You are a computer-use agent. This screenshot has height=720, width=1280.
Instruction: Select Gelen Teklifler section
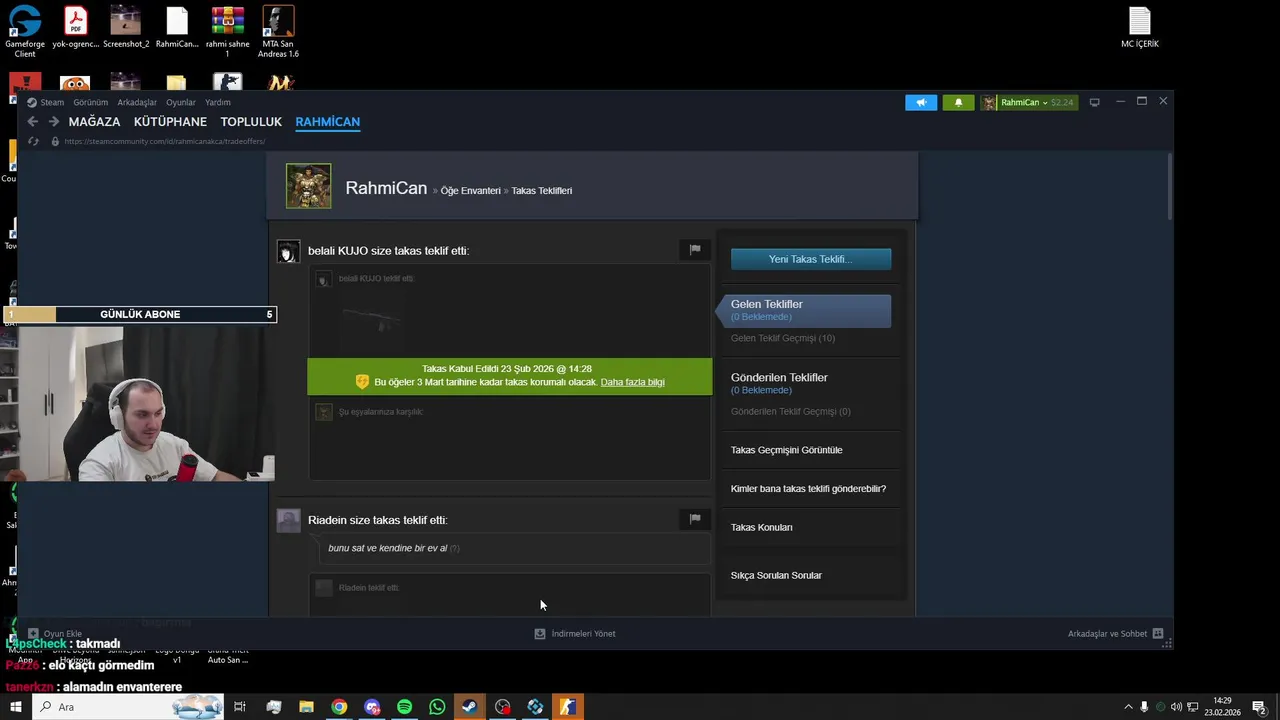808,310
